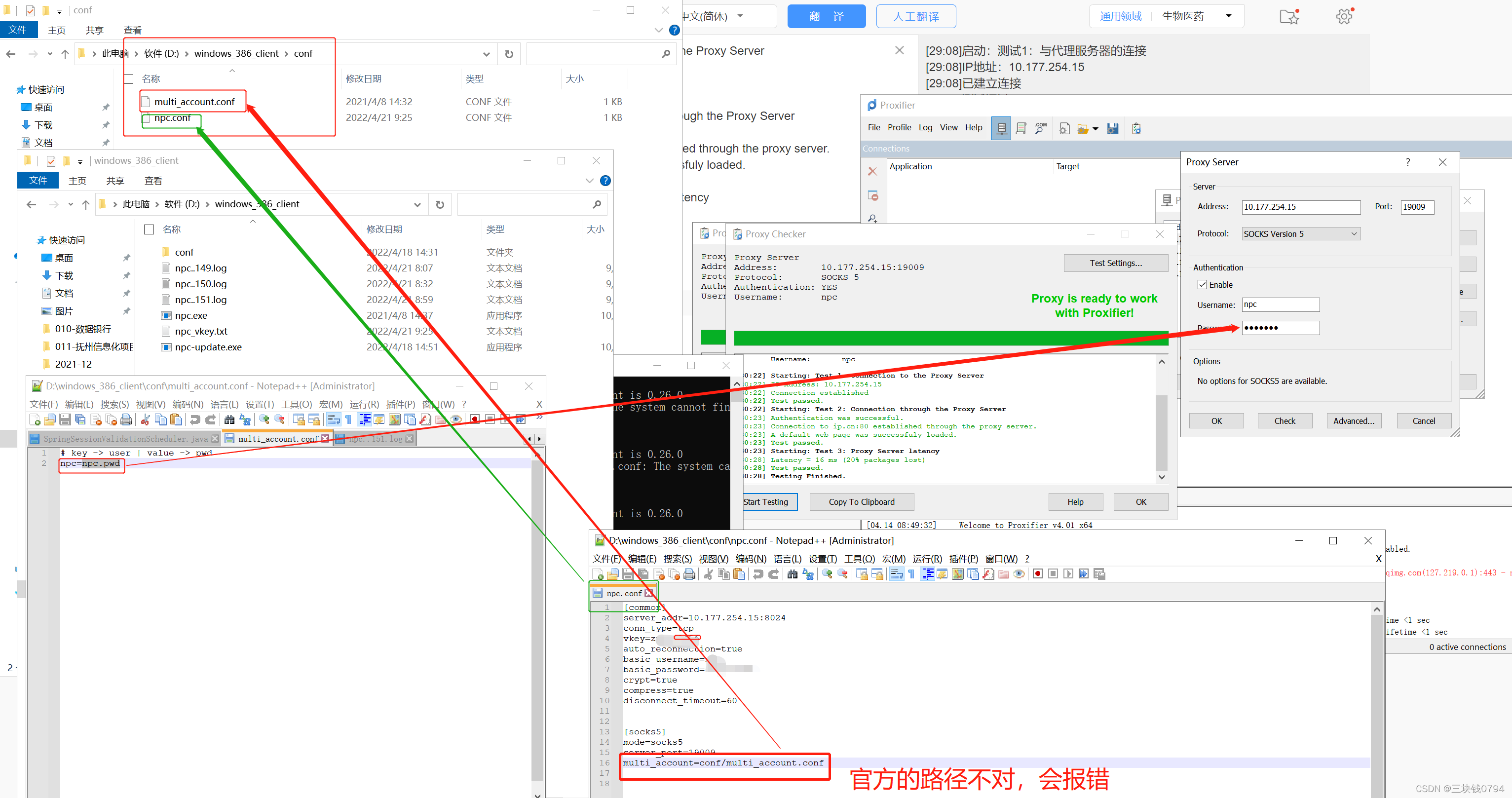Screen dimensions: 1512x798
Task: Open the Traffic view in Proxifier
Action: 1021,128
